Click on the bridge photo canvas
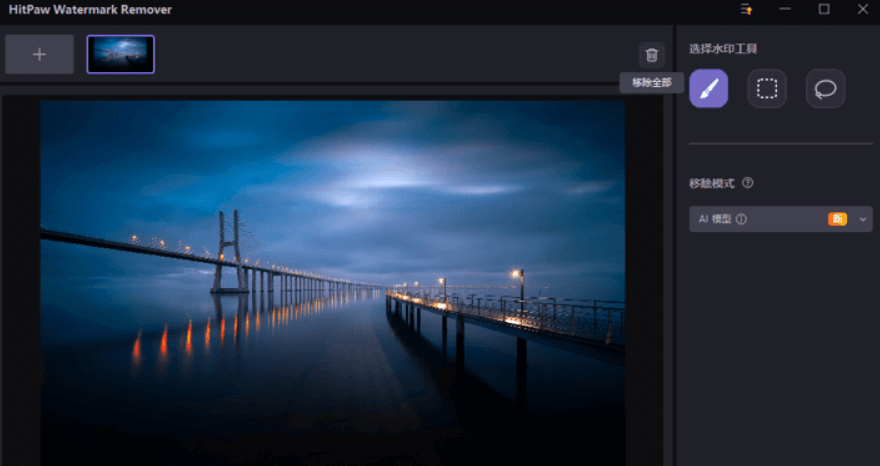 point(332,280)
